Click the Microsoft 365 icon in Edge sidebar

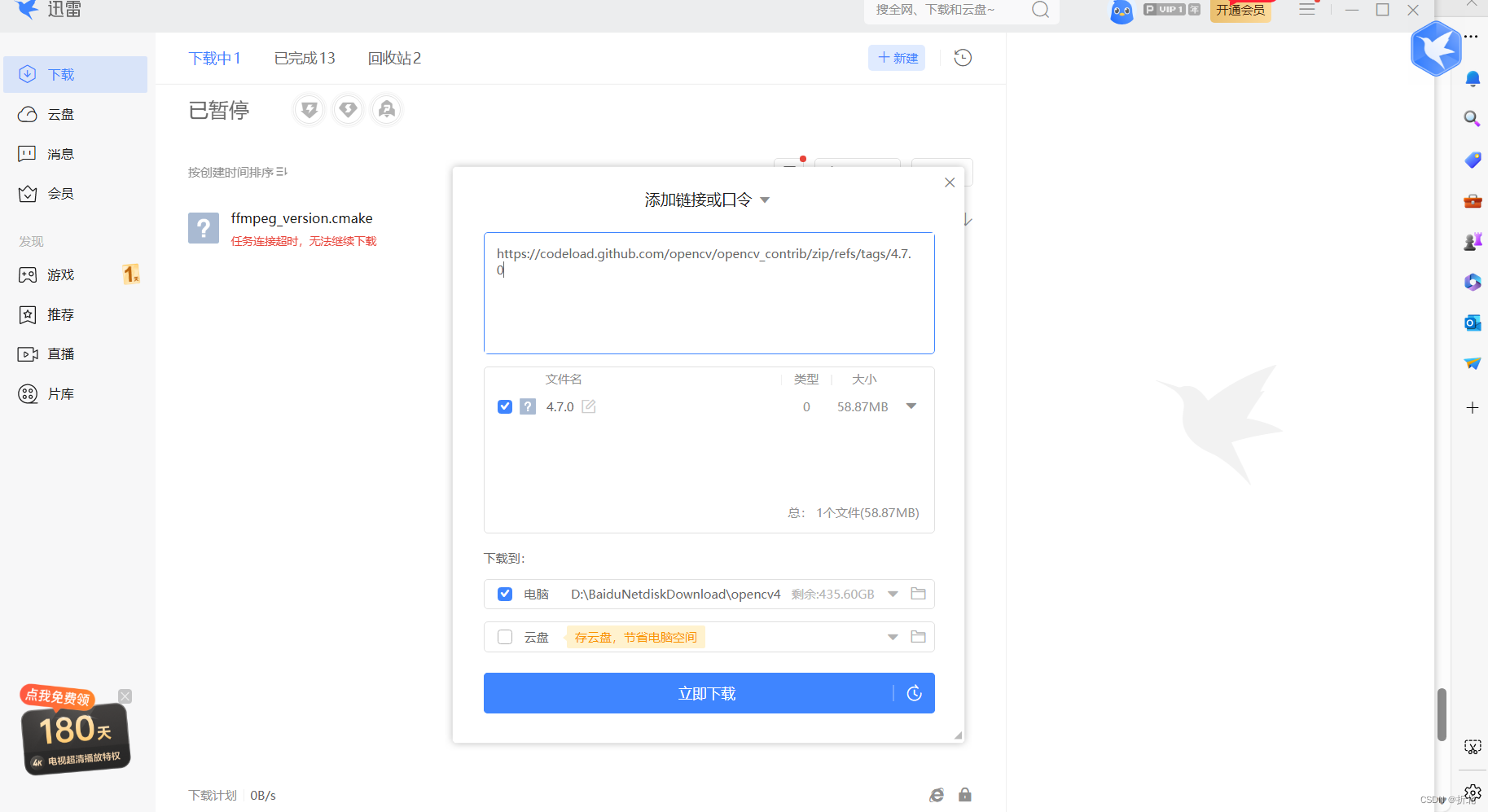(x=1473, y=282)
